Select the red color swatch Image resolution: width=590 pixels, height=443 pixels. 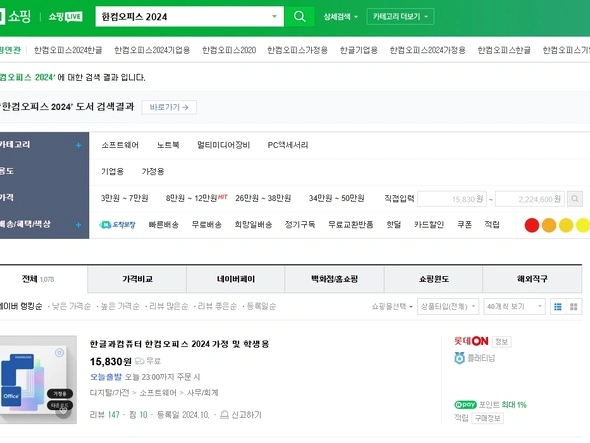pos(532,225)
